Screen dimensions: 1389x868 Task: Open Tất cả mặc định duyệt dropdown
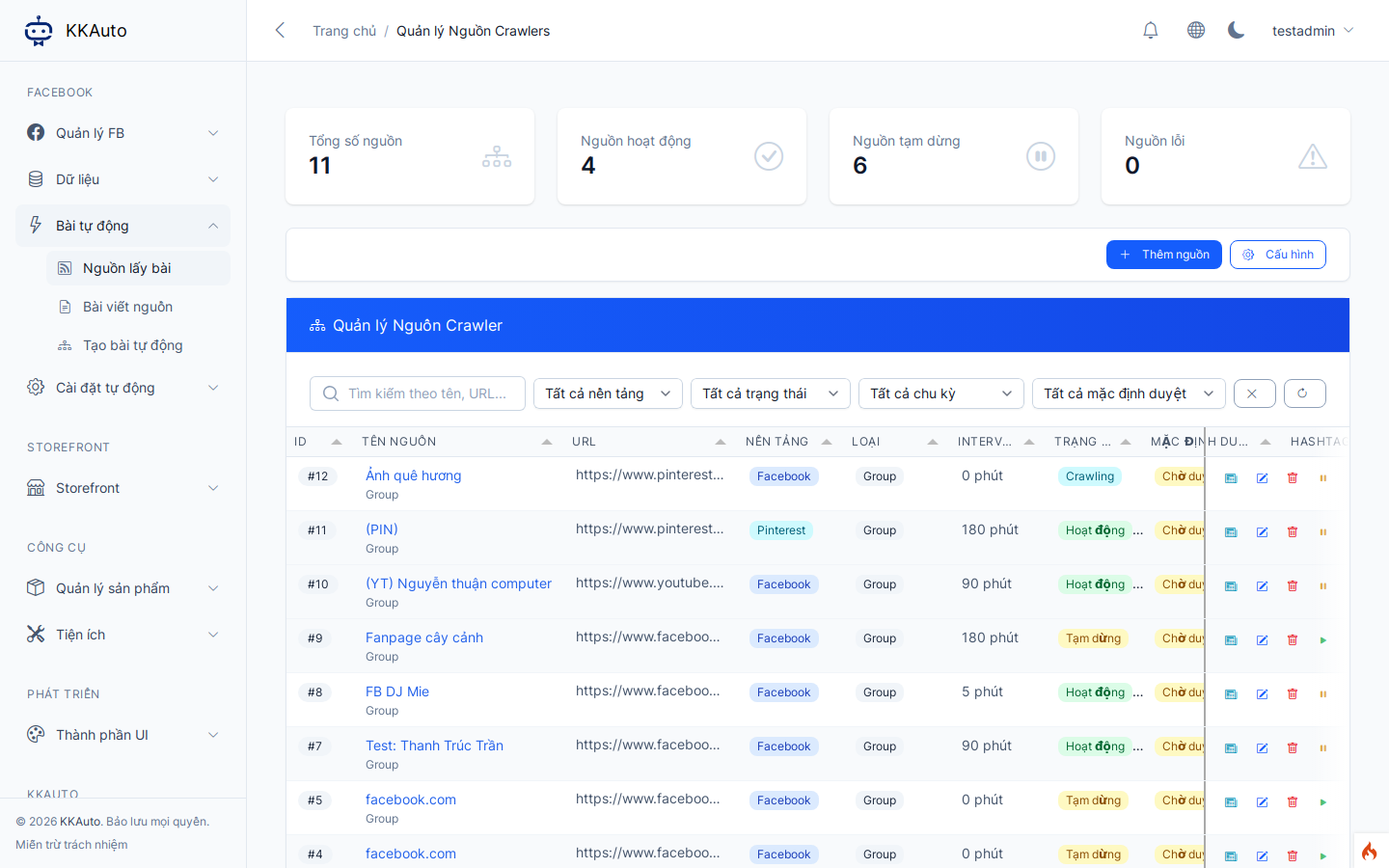(1129, 393)
